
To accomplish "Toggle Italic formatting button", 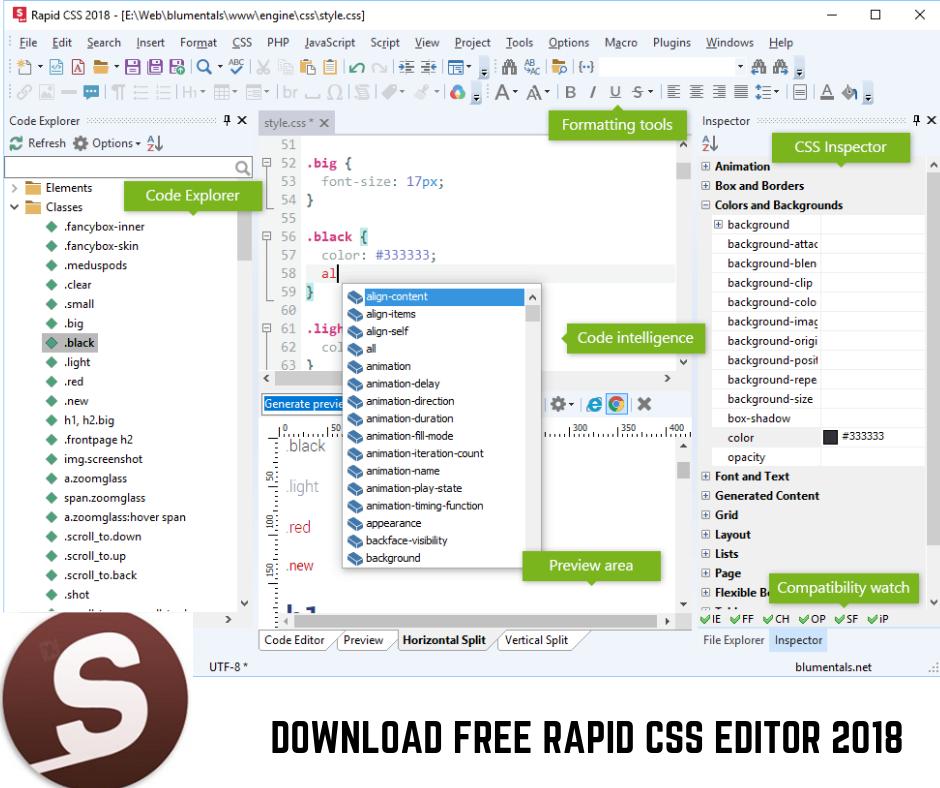I will (x=593, y=92).
